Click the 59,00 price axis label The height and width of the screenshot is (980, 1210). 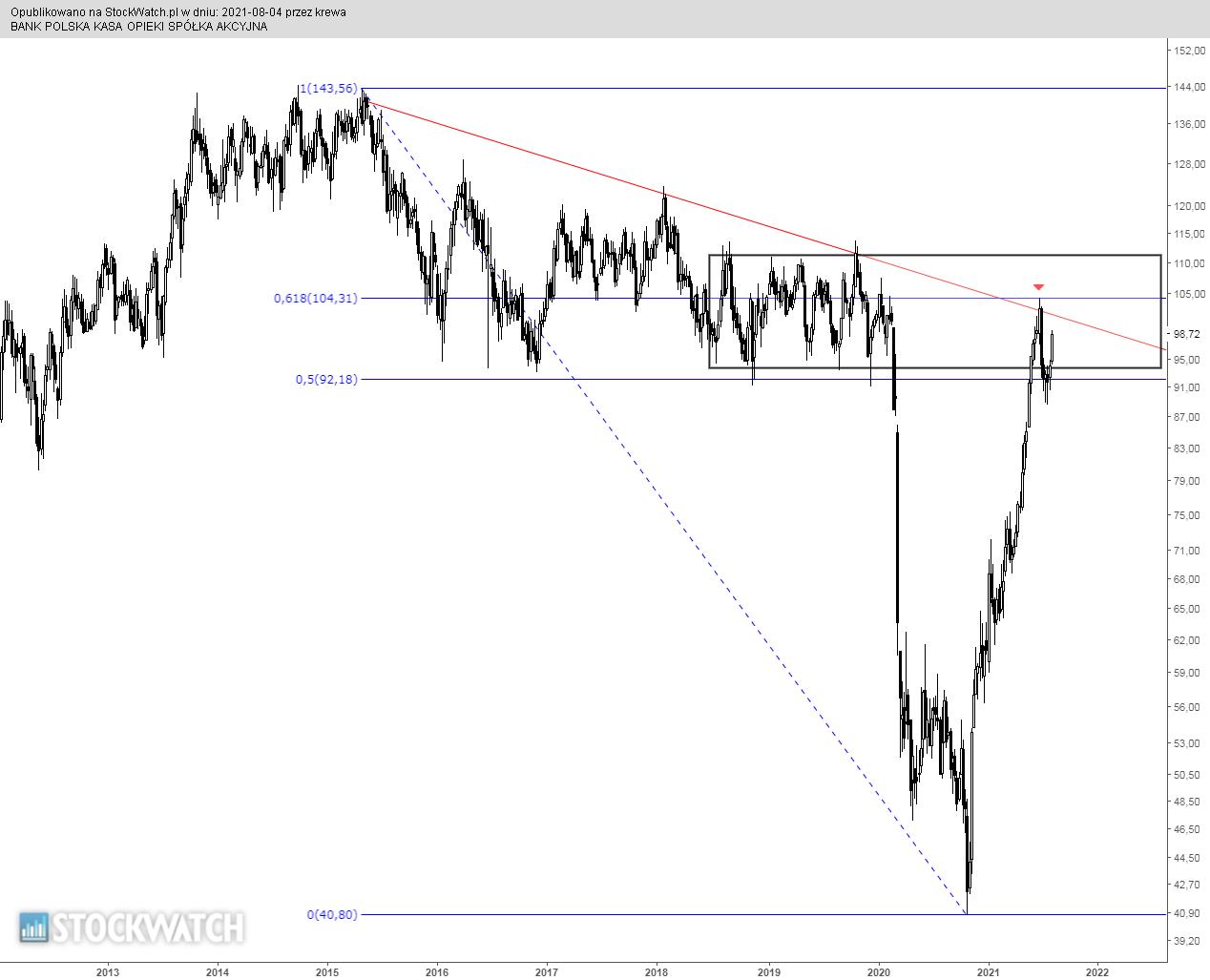[x=1188, y=673]
